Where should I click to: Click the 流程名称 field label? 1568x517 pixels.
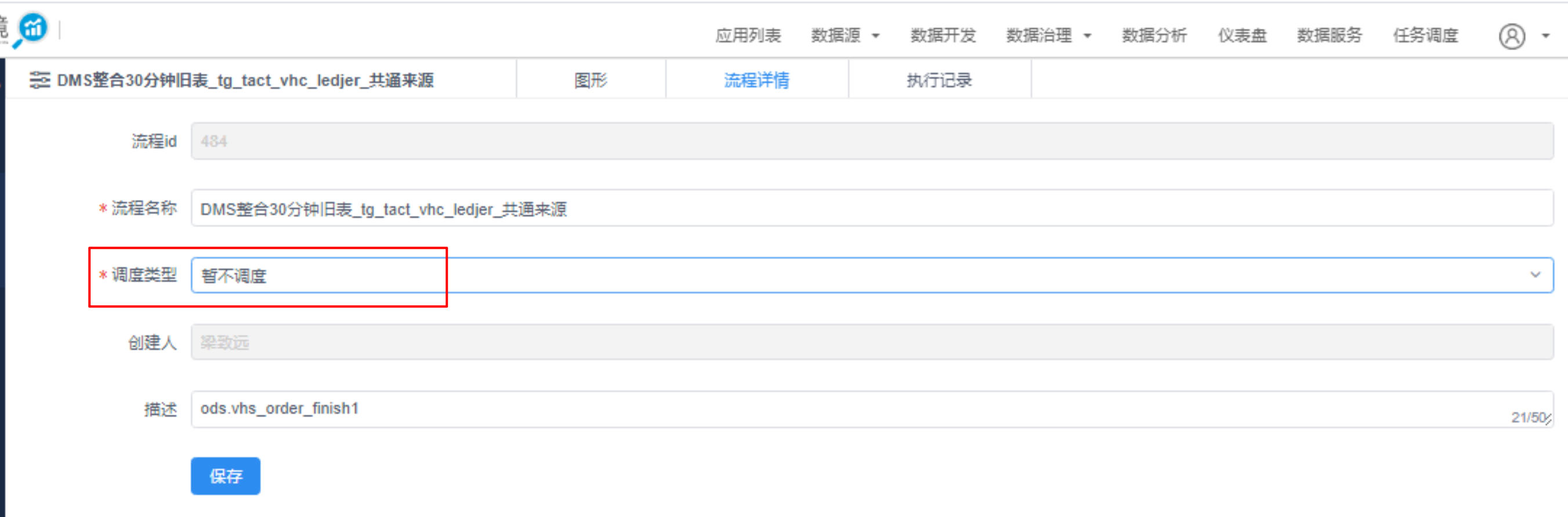[x=144, y=208]
